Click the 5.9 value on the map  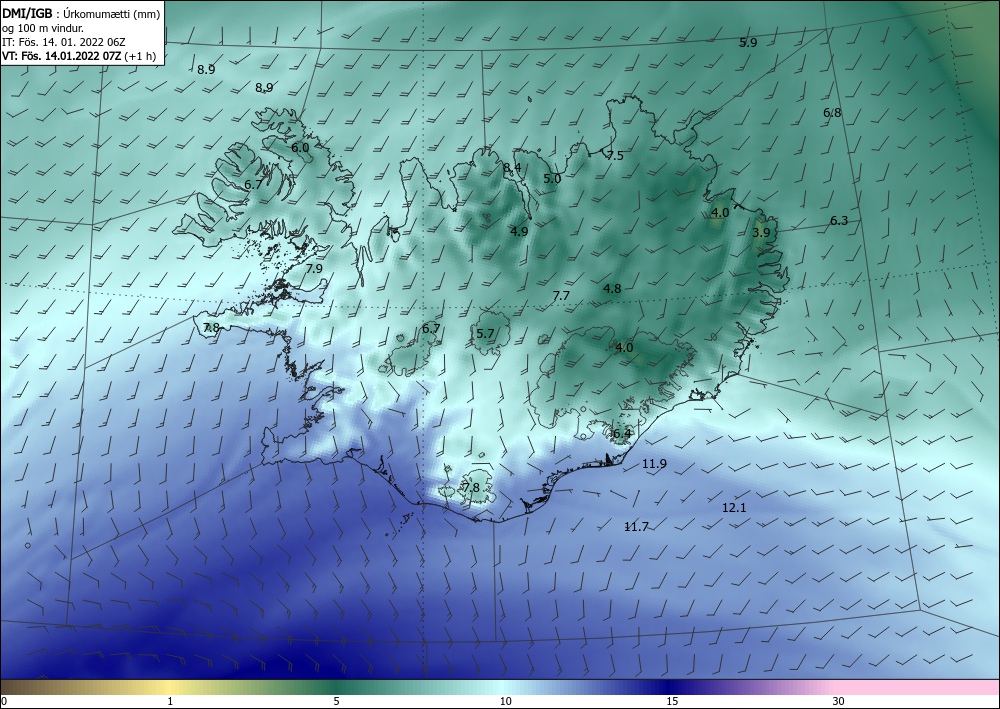(748, 43)
